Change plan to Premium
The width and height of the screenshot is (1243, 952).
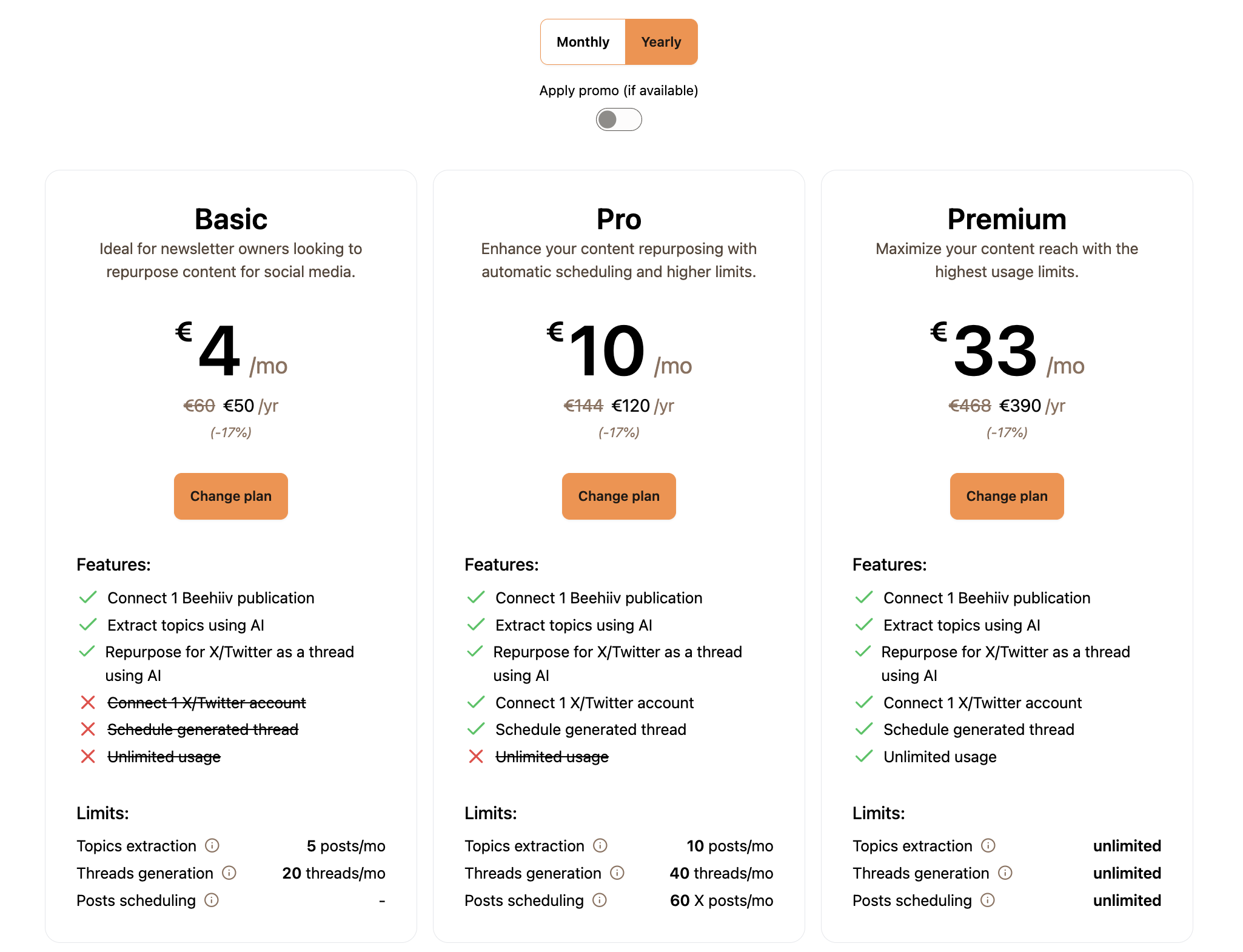(x=1007, y=496)
